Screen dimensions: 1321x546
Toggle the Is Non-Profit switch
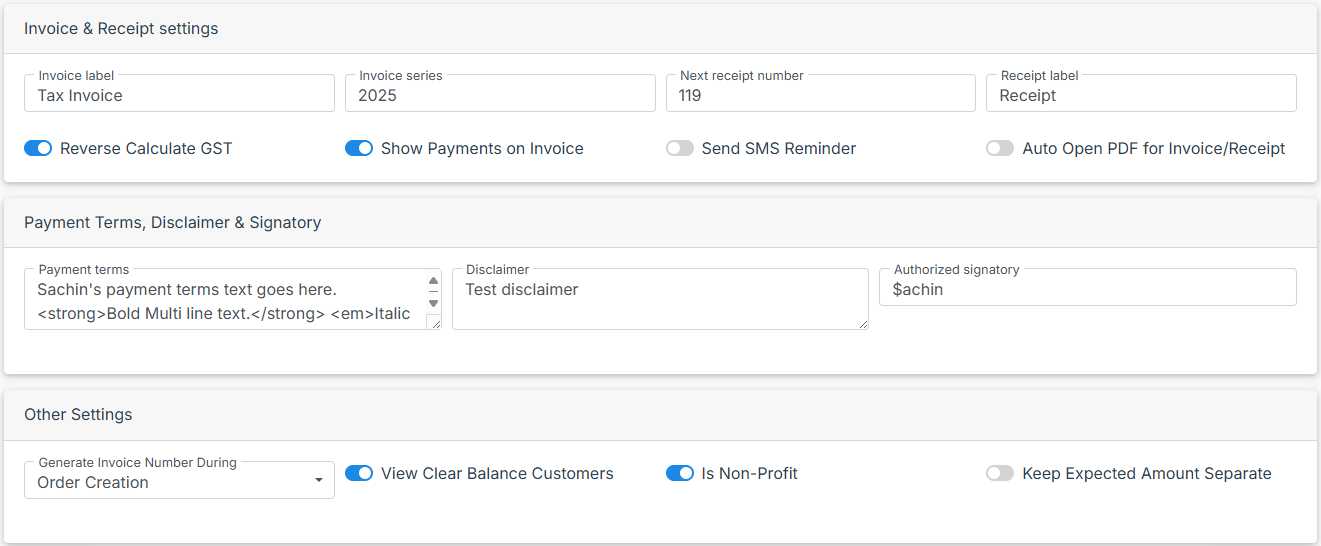680,473
